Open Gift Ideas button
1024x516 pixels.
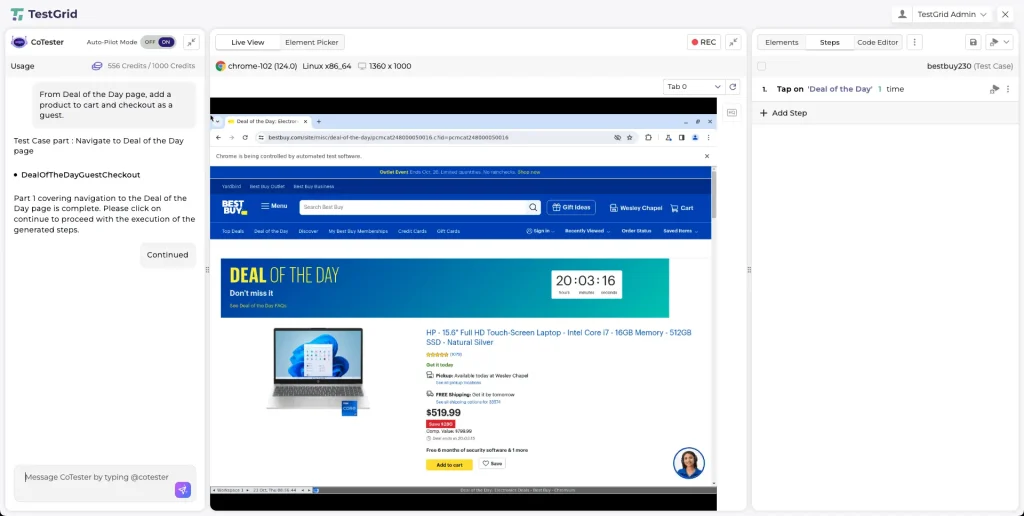click(571, 208)
